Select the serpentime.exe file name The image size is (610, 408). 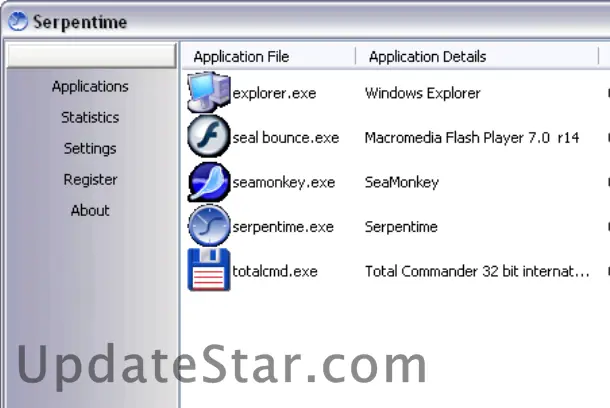[x=283, y=227]
